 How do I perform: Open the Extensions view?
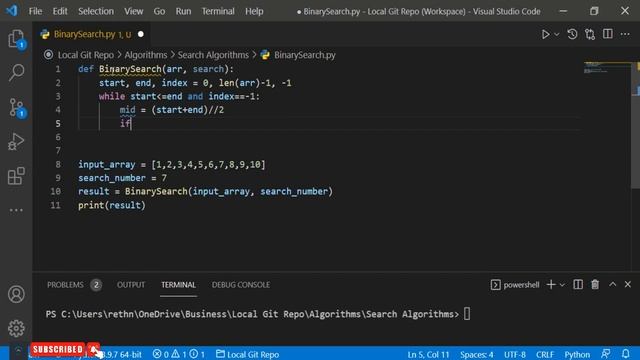pyautogui.click(x=16, y=176)
